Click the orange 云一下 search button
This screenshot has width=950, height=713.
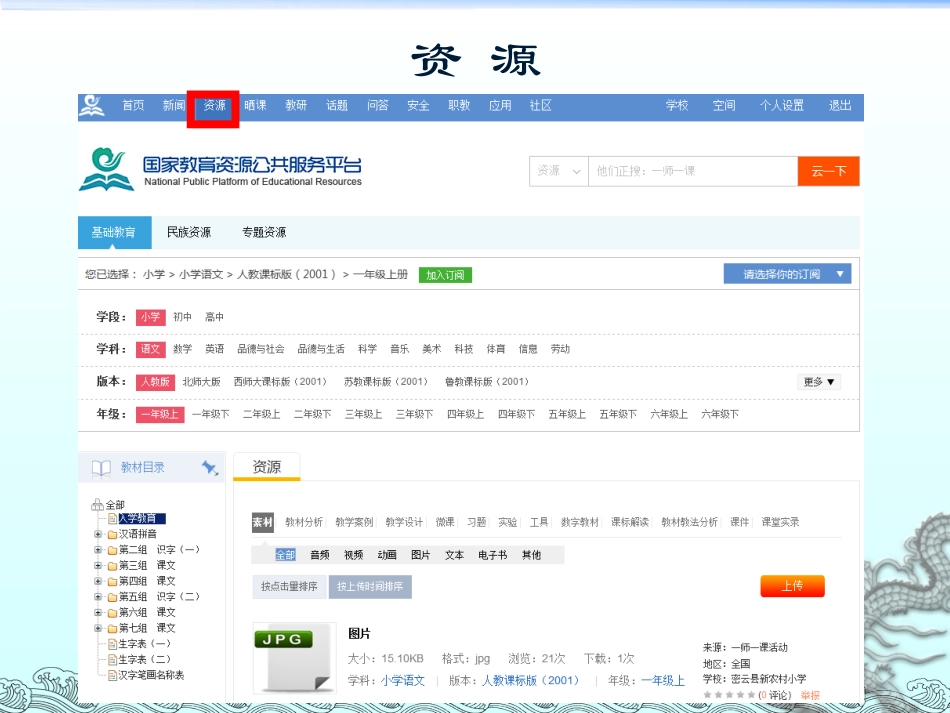pyautogui.click(x=828, y=171)
